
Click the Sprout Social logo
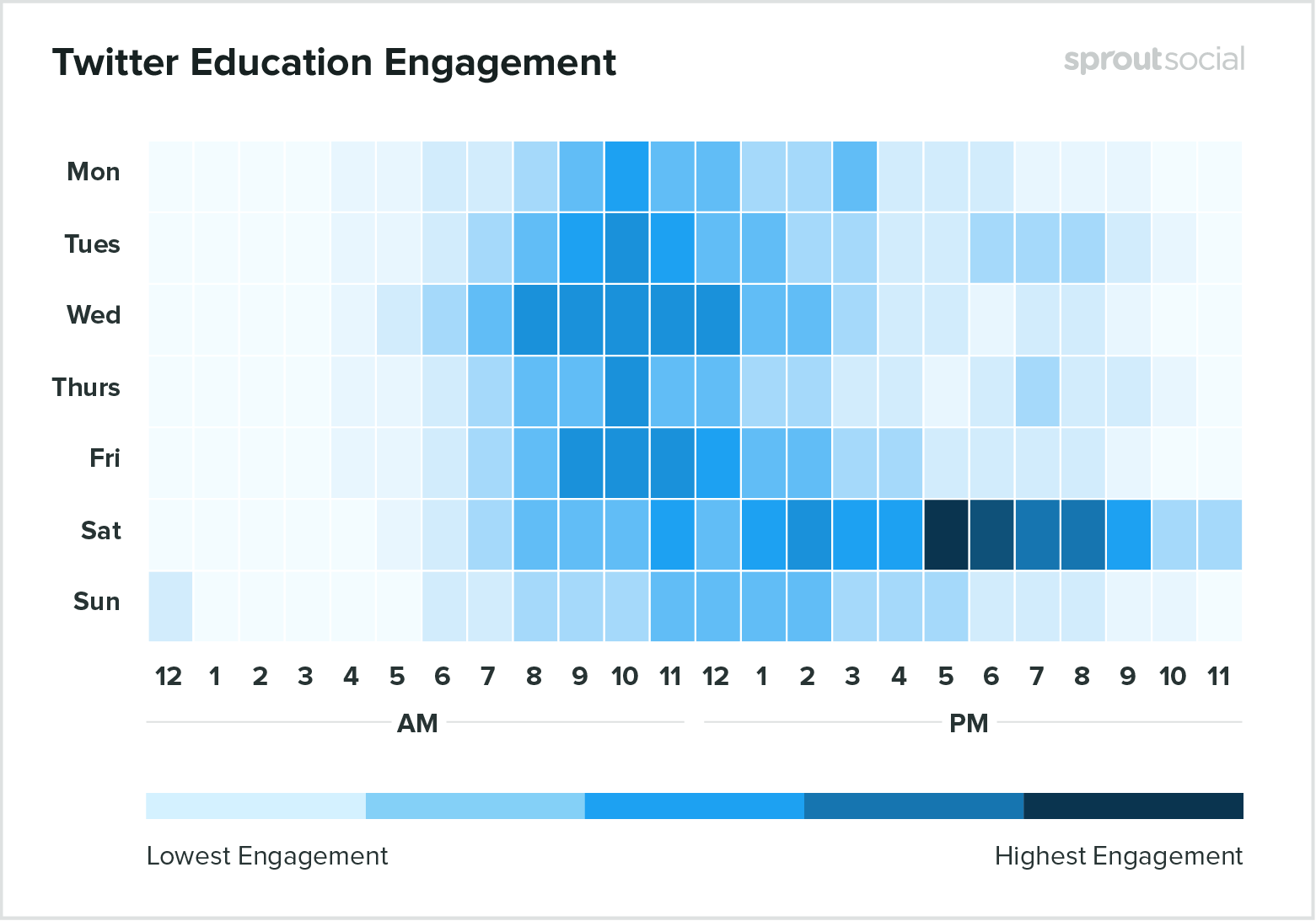tap(1153, 60)
